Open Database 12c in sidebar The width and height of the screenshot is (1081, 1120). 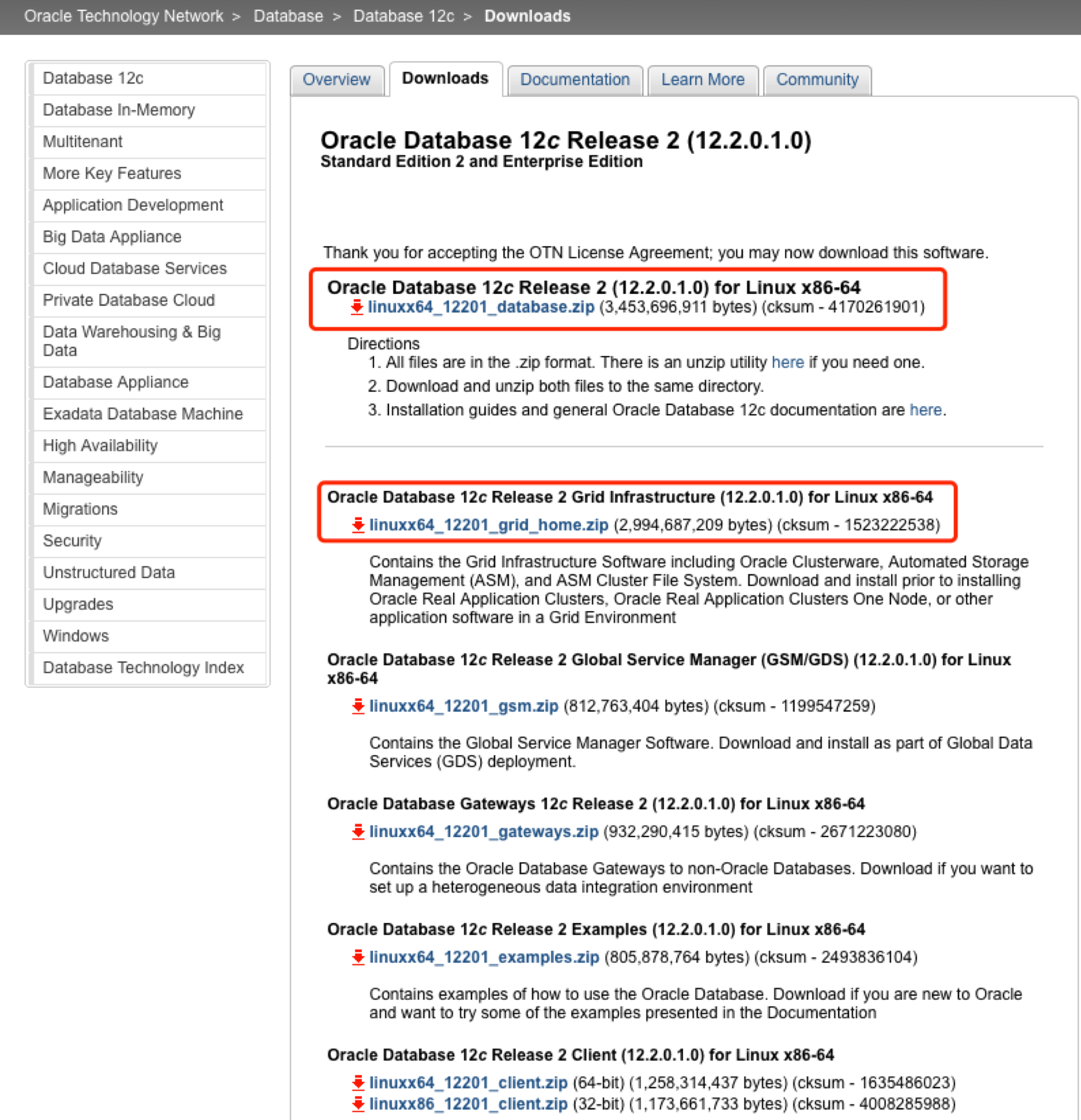pyautogui.click(x=149, y=78)
